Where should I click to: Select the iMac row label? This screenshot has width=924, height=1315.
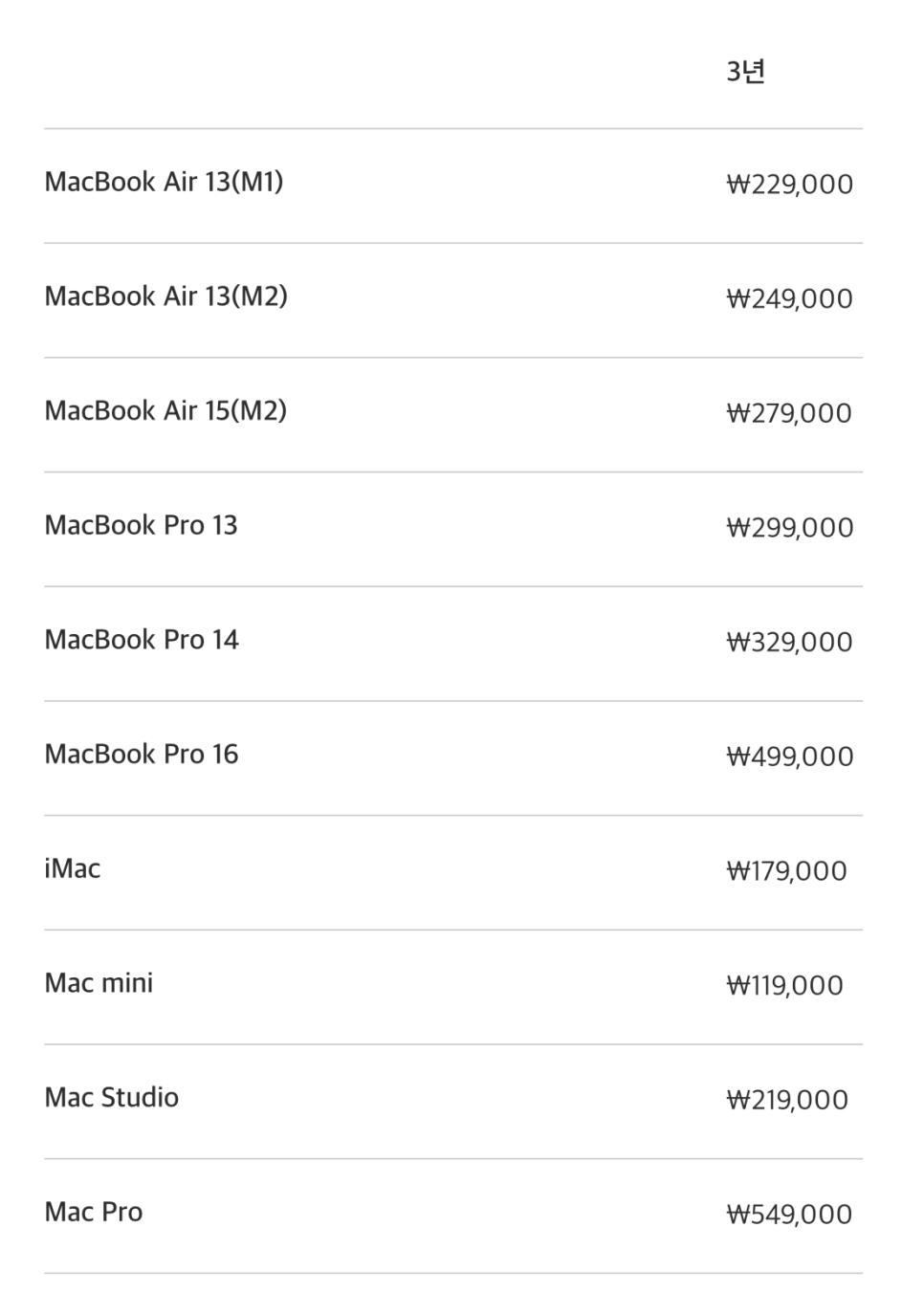point(73,868)
